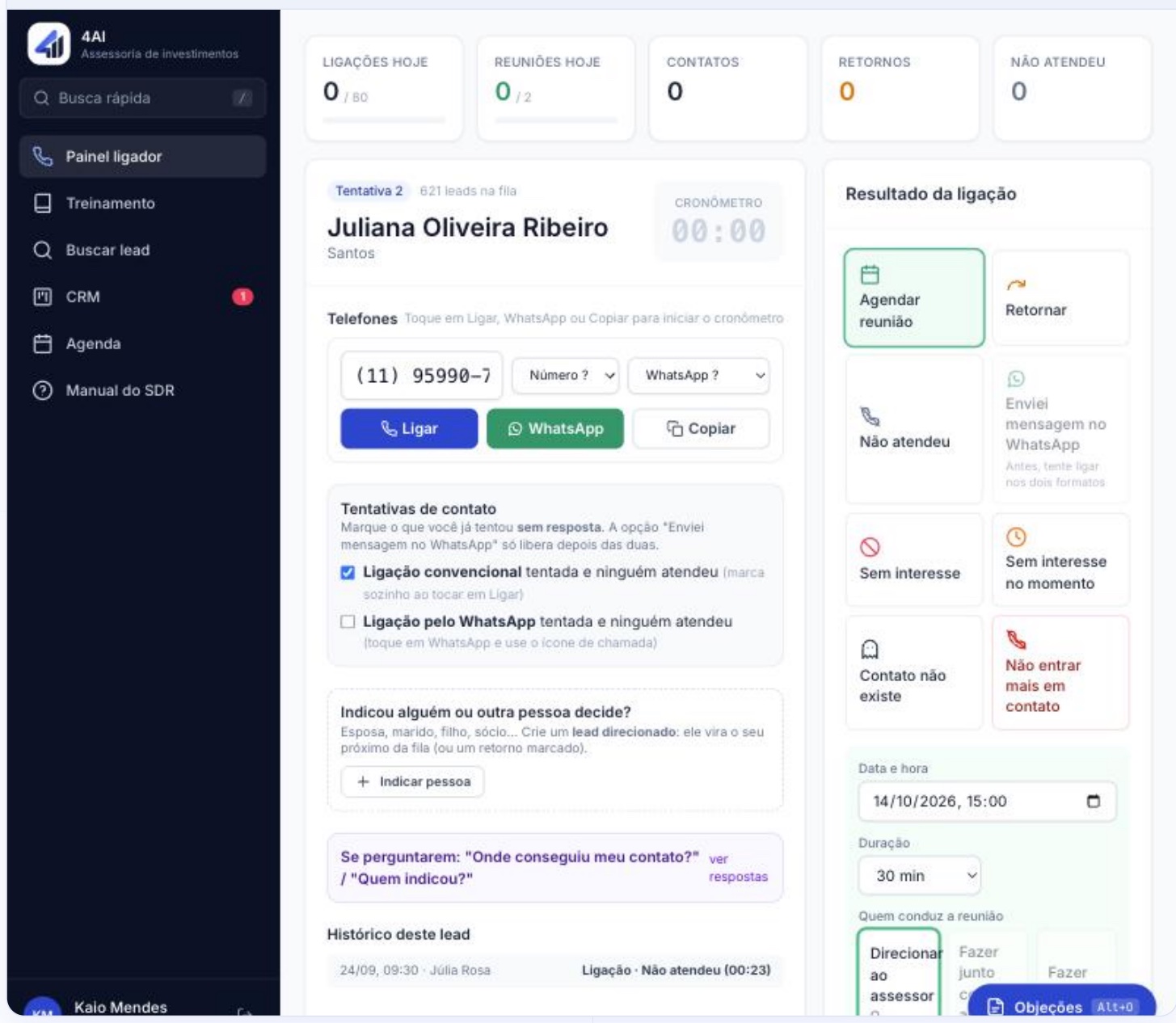This screenshot has width=1176, height=1023.
Task: Choose the prohibition-icon Sem interesse result
Action: coord(913,559)
